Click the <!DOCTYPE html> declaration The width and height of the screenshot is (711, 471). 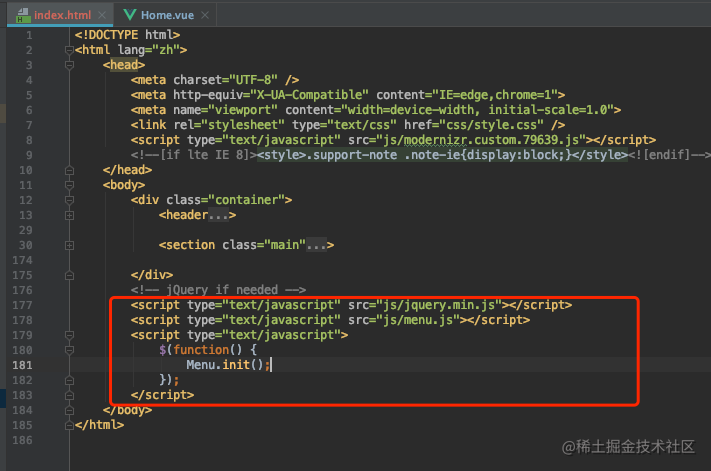(x=127, y=35)
